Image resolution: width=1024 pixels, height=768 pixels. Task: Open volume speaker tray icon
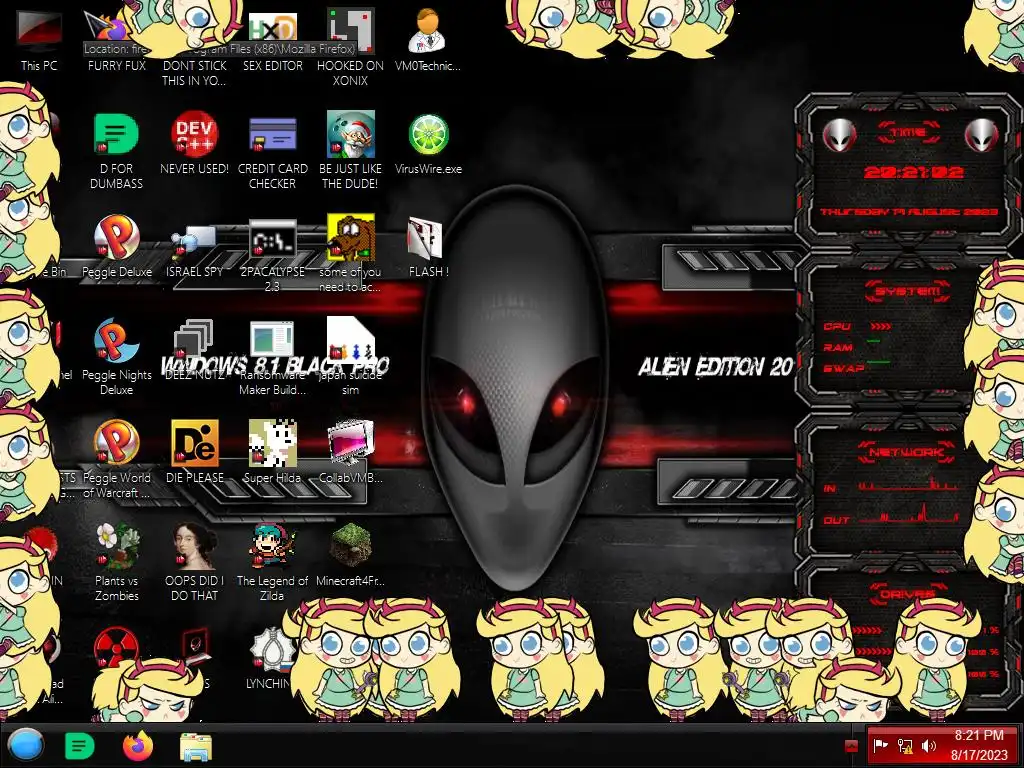[929, 746]
